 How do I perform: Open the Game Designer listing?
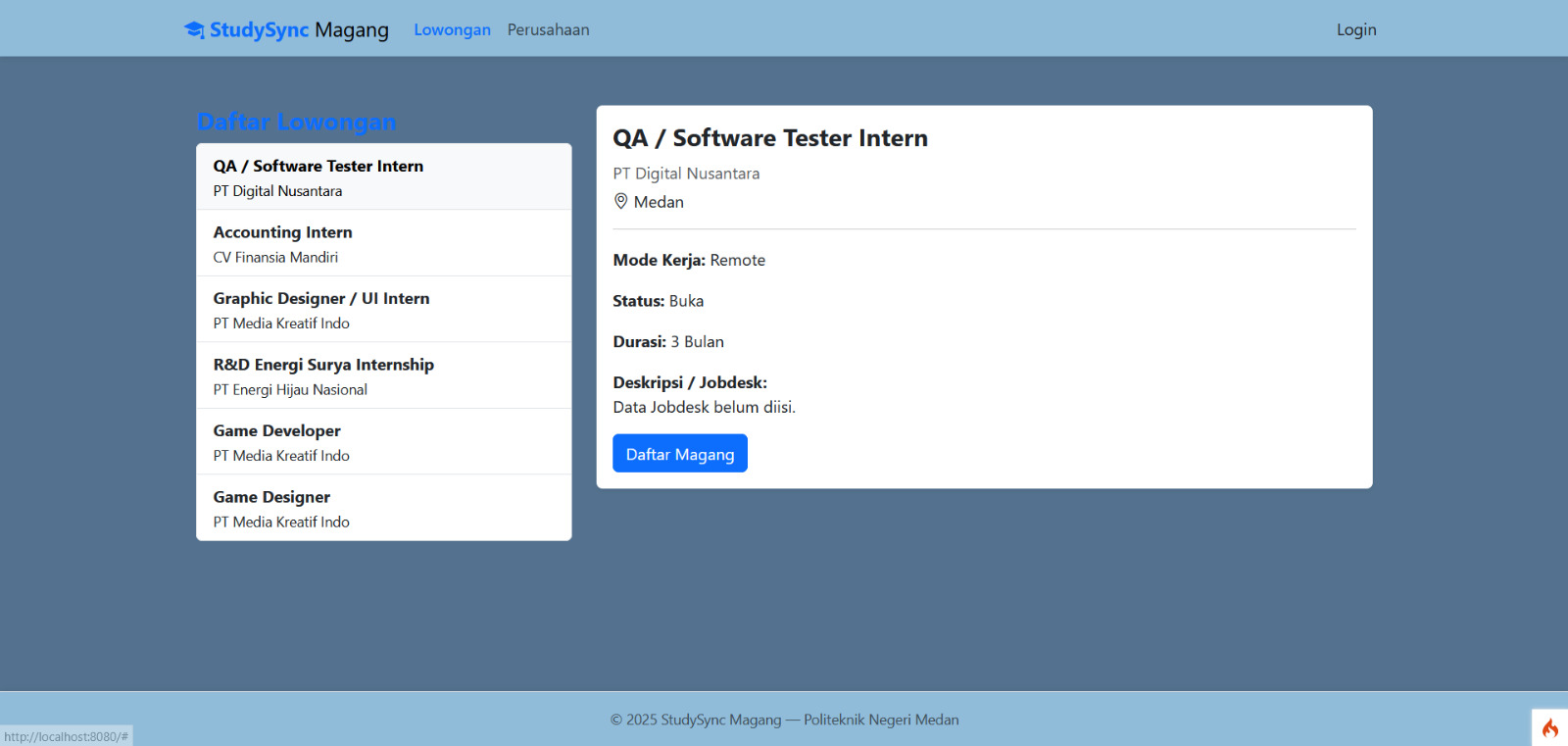[x=383, y=509]
